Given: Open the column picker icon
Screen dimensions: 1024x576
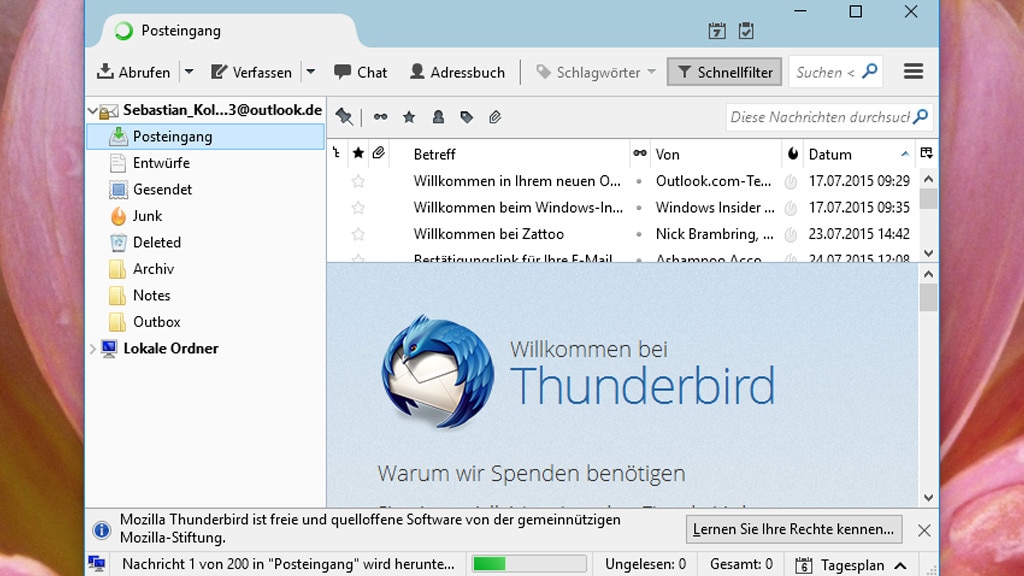Looking at the screenshot, I should [x=927, y=153].
